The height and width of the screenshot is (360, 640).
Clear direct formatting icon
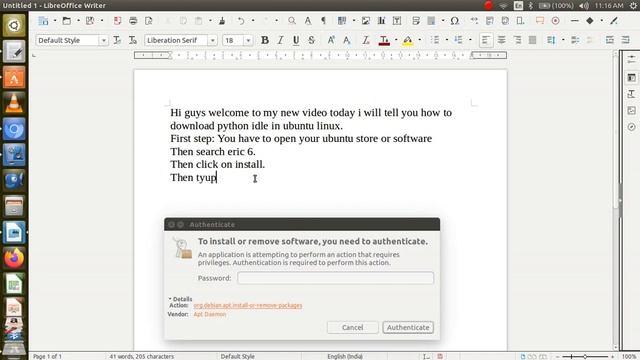366,40
